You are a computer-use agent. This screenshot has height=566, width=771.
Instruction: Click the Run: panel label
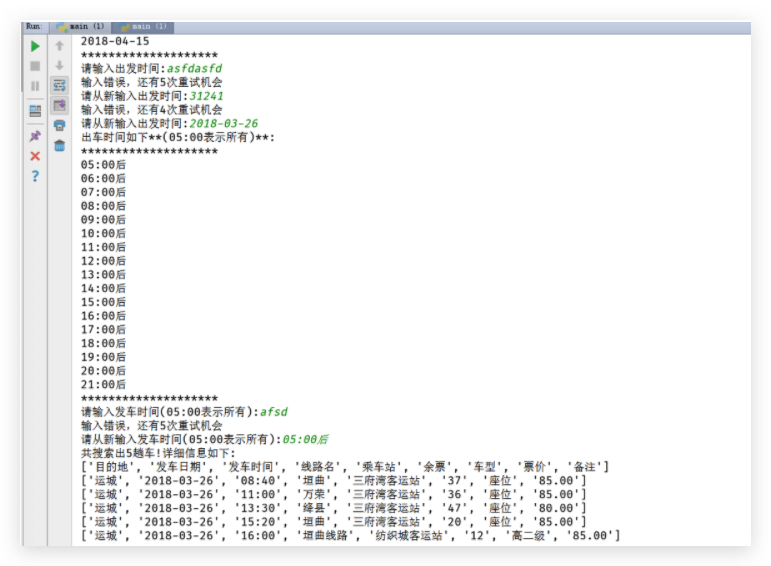point(33,28)
